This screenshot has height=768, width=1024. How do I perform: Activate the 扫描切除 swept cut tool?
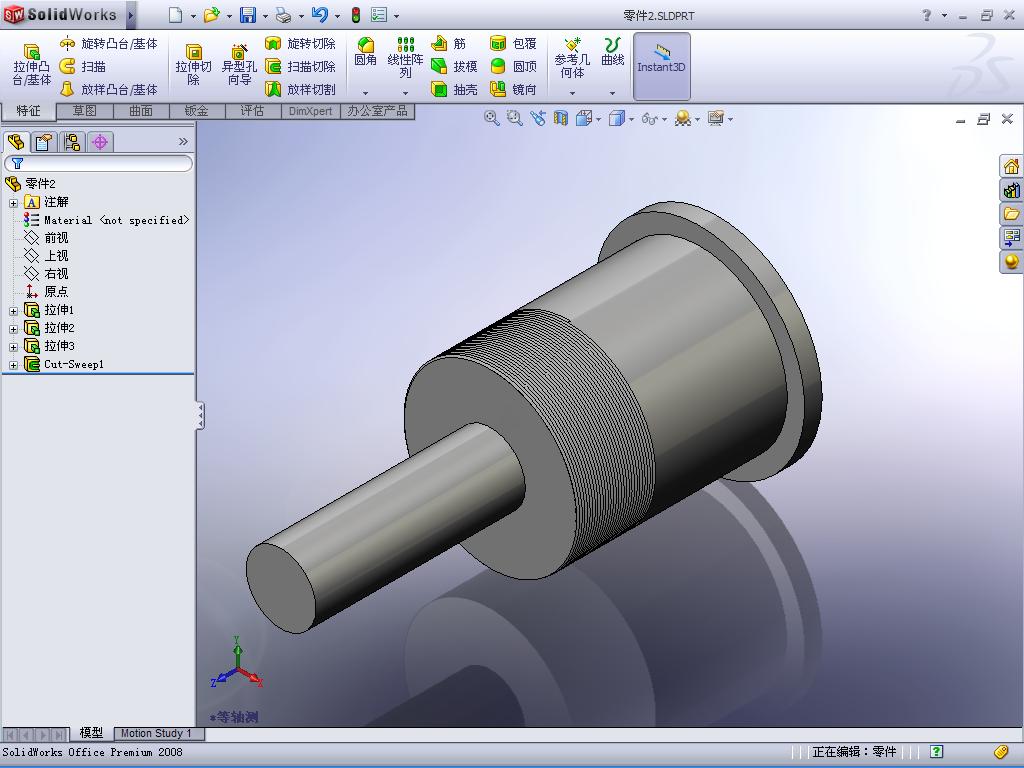tap(300, 66)
